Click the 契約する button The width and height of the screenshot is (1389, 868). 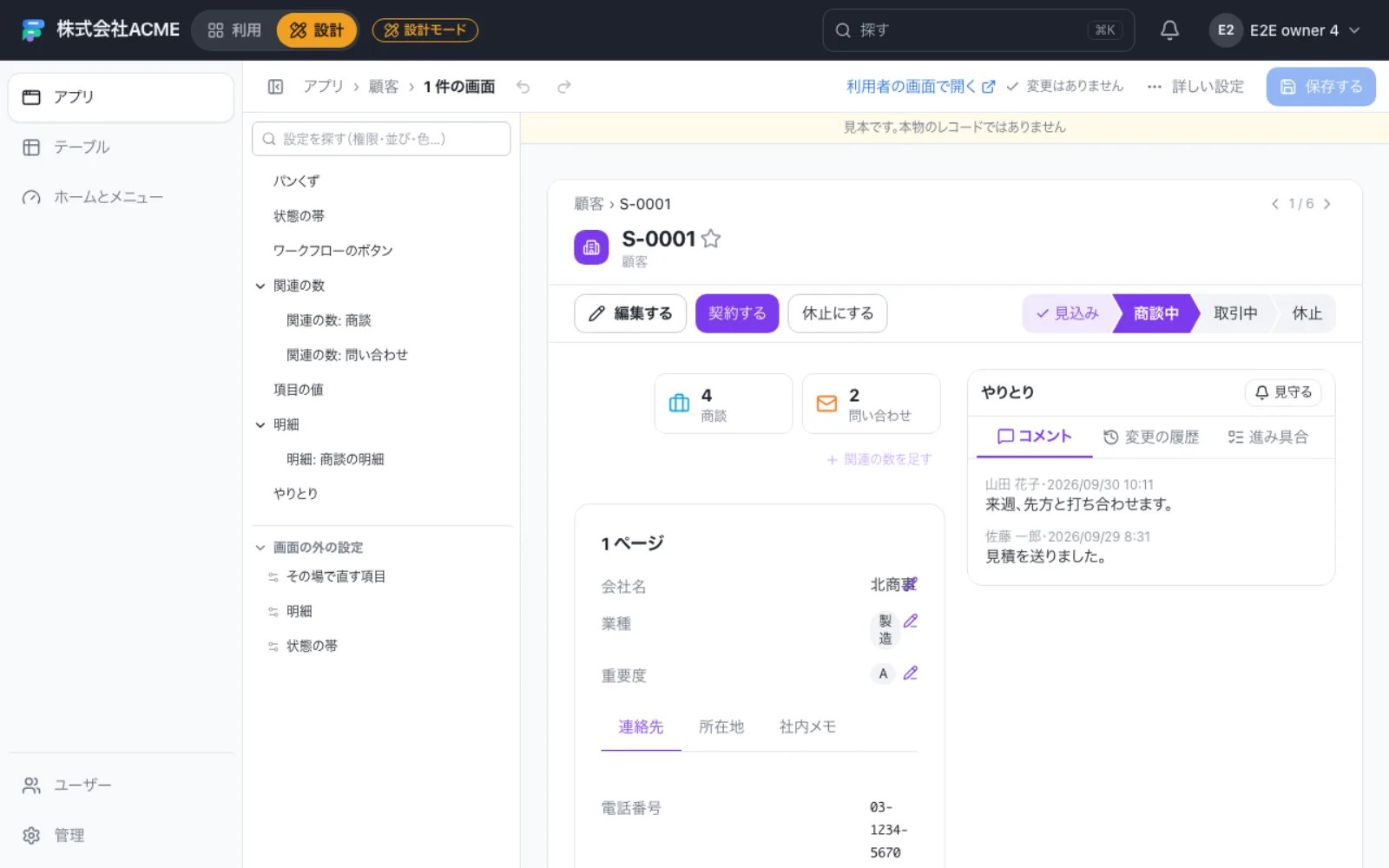click(x=737, y=313)
